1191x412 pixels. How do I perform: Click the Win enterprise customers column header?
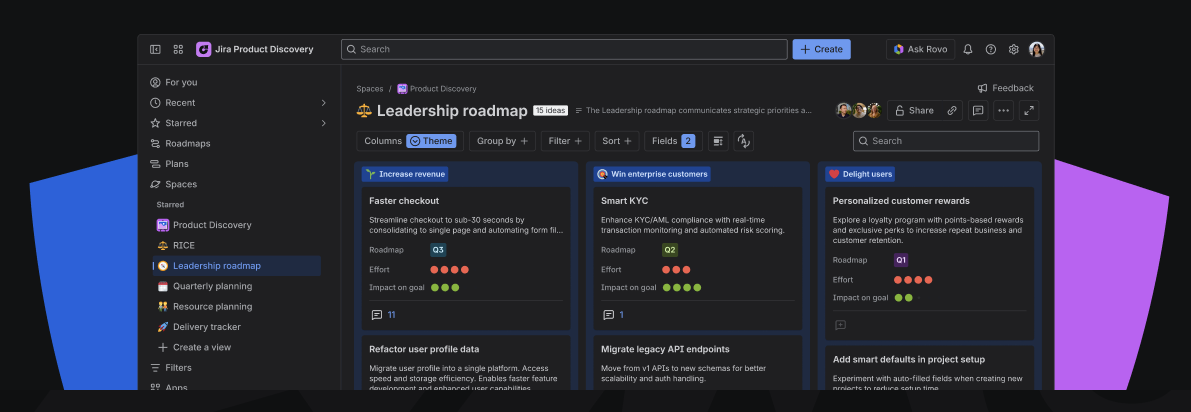pyautogui.click(x=652, y=174)
